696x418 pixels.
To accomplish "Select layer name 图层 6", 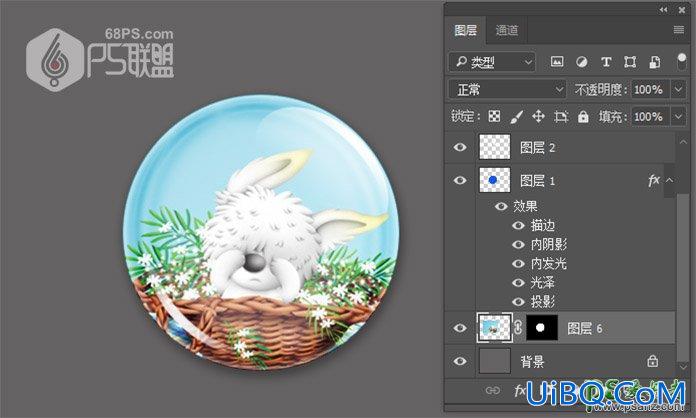I will coord(585,328).
